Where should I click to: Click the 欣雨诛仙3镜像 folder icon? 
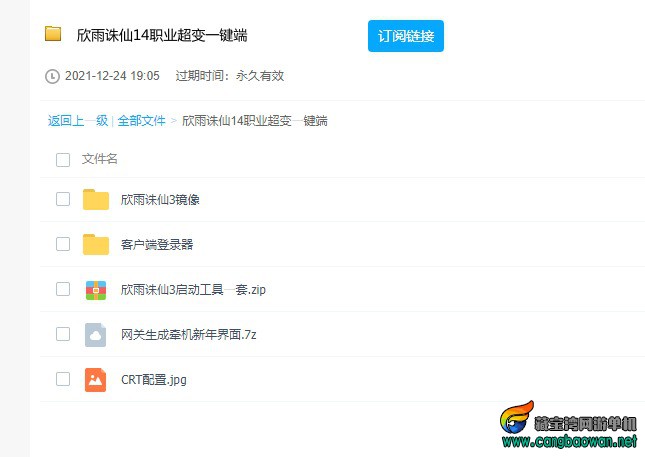96,200
